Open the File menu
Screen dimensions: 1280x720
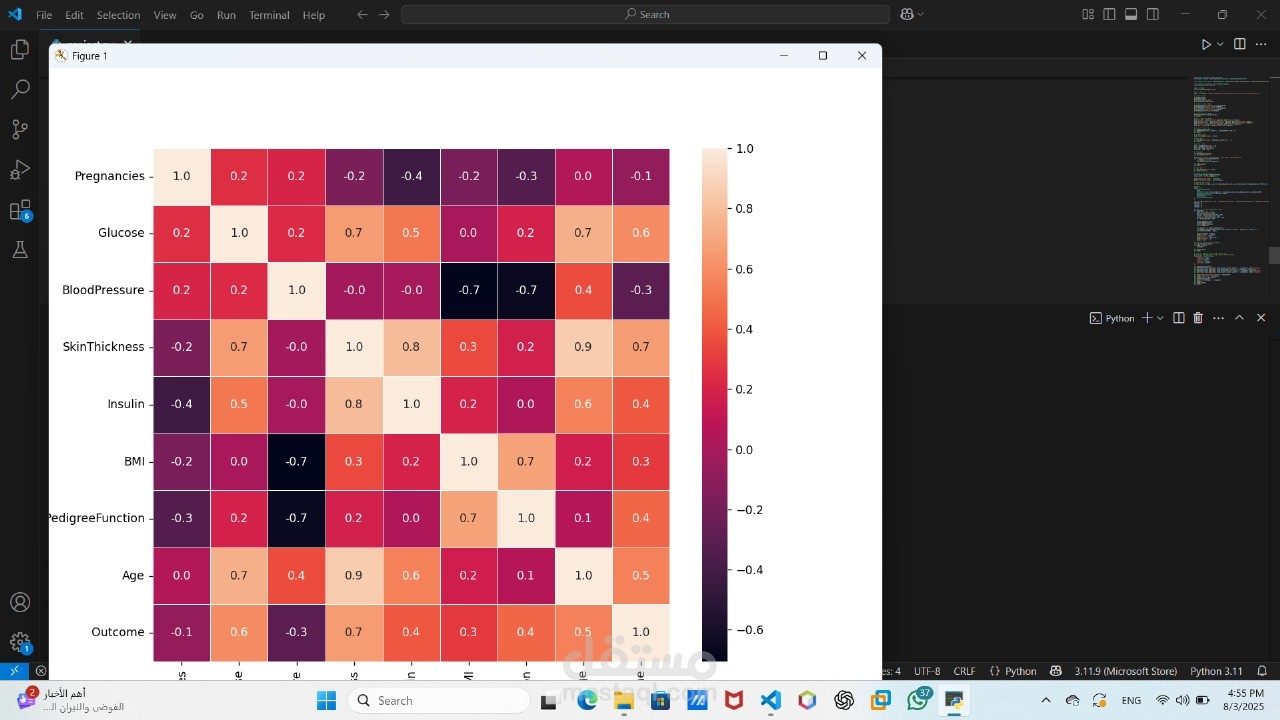[x=44, y=15]
